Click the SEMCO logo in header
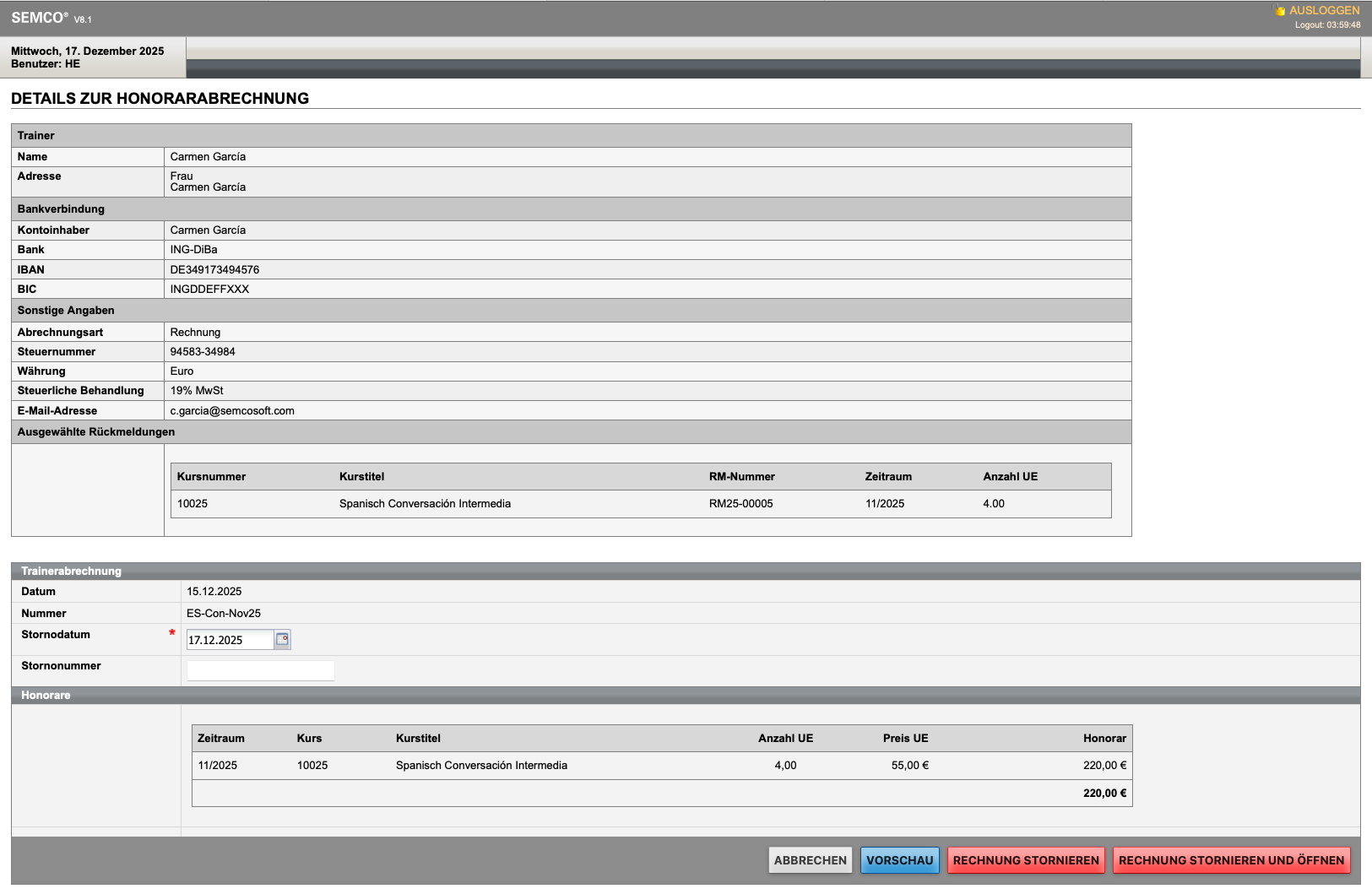This screenshot has height=894, width=1372. coord(39,18)
